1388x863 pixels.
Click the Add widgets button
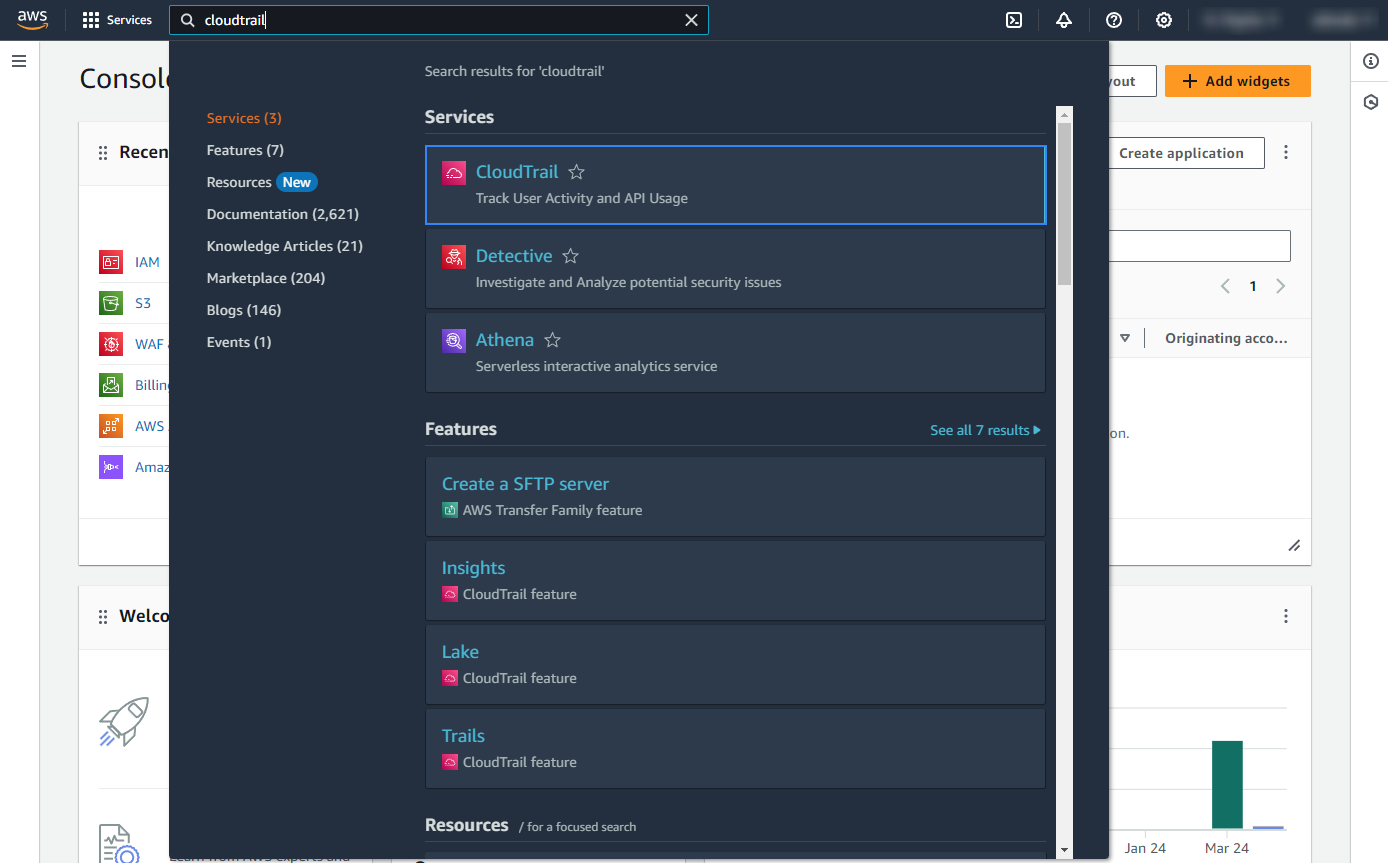pos(1237,81)
